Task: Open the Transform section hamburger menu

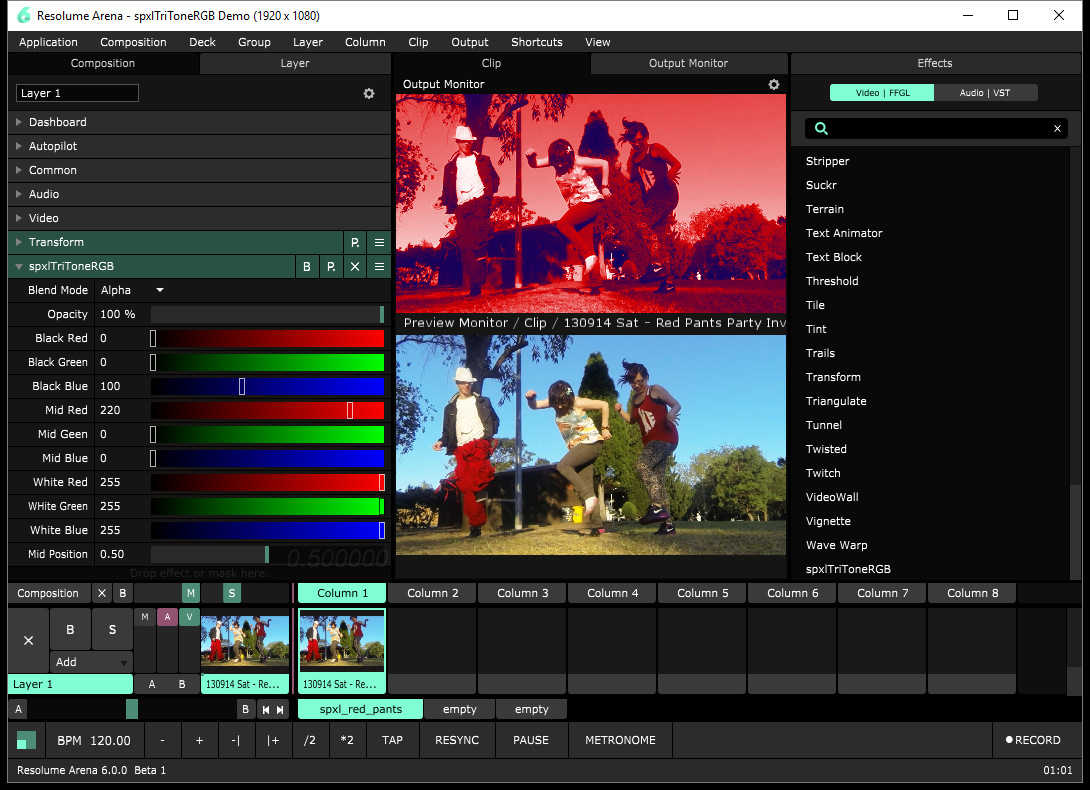Action: coord(379,242)
